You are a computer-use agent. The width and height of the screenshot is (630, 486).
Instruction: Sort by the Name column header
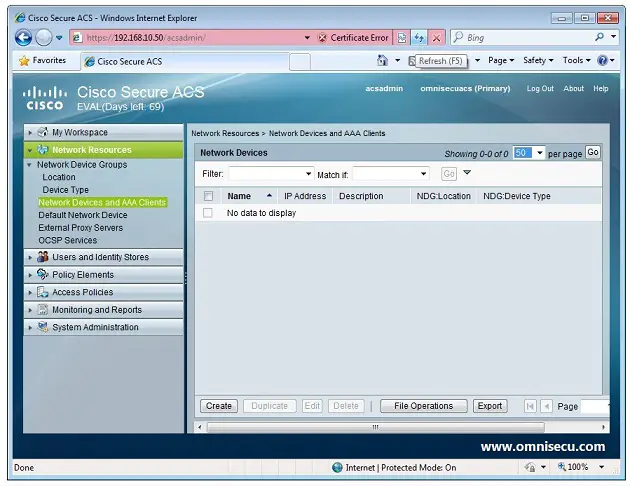point(239,196)
